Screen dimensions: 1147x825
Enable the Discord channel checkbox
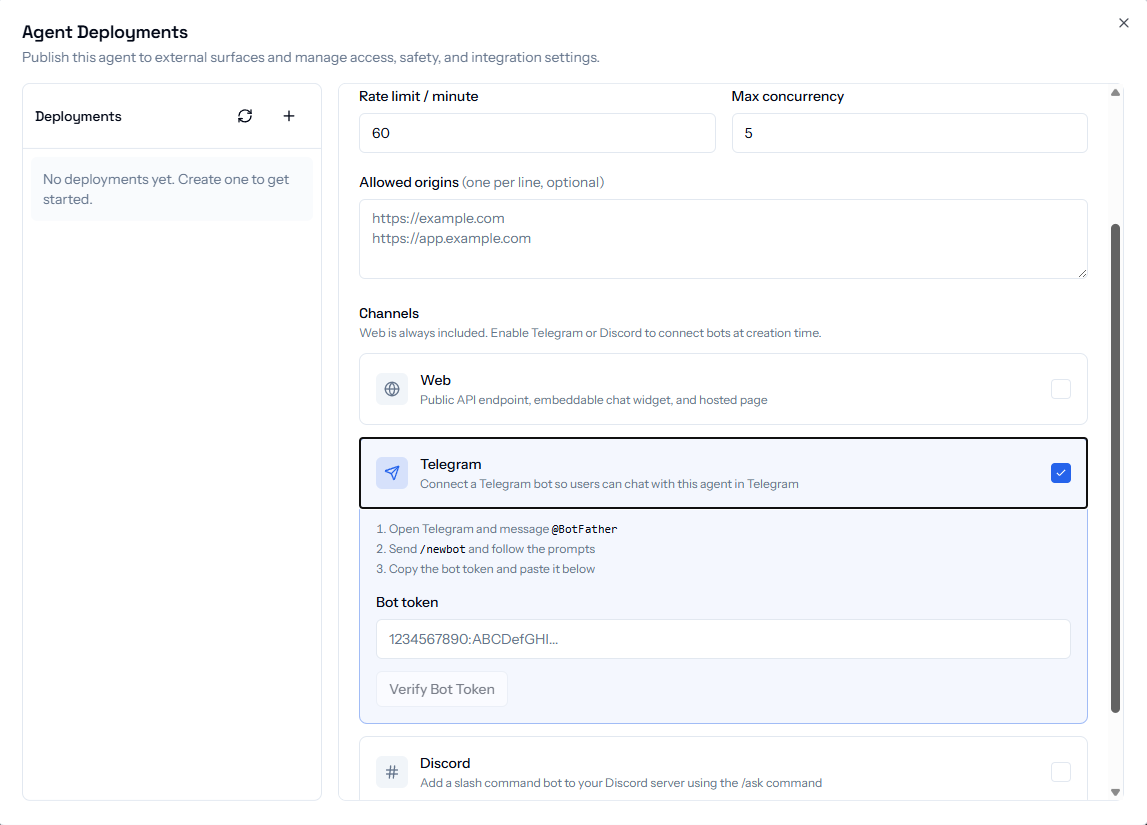tap(1060, 772)
